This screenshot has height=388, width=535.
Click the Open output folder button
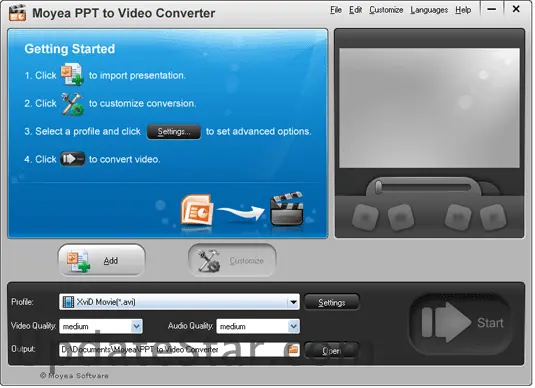point(332,350)
